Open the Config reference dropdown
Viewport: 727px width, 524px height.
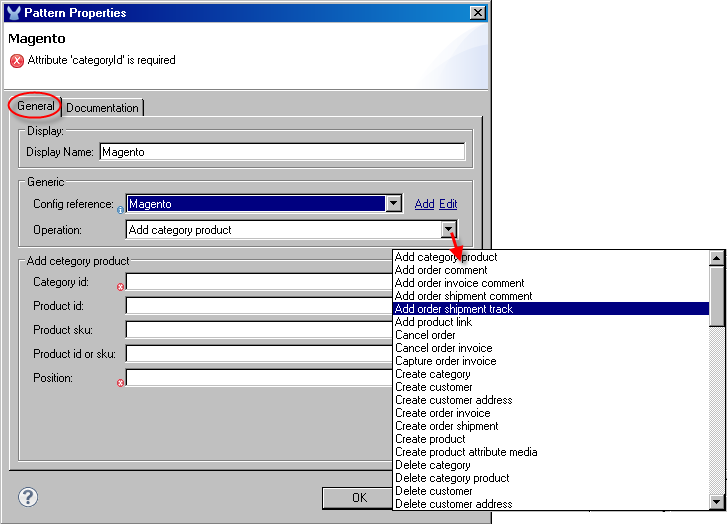pyautogui.click(x=394, y=204)
